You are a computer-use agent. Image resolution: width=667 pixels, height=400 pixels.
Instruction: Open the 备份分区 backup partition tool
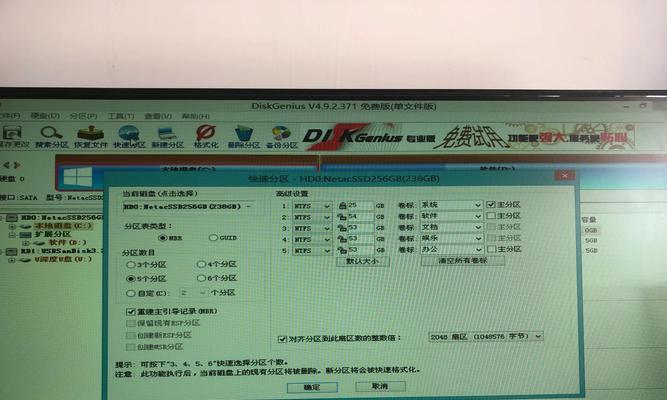coord(282,136)
